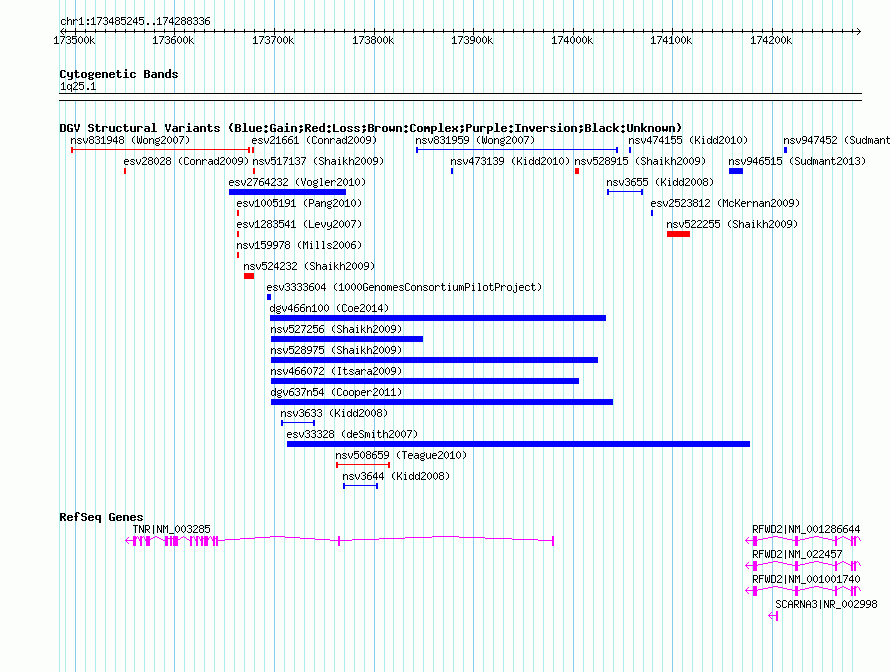This screenshot has width=890, height=672.
Task: Click the SCARNA3 gene glyph arrow
Action: [x=773, y=616]
